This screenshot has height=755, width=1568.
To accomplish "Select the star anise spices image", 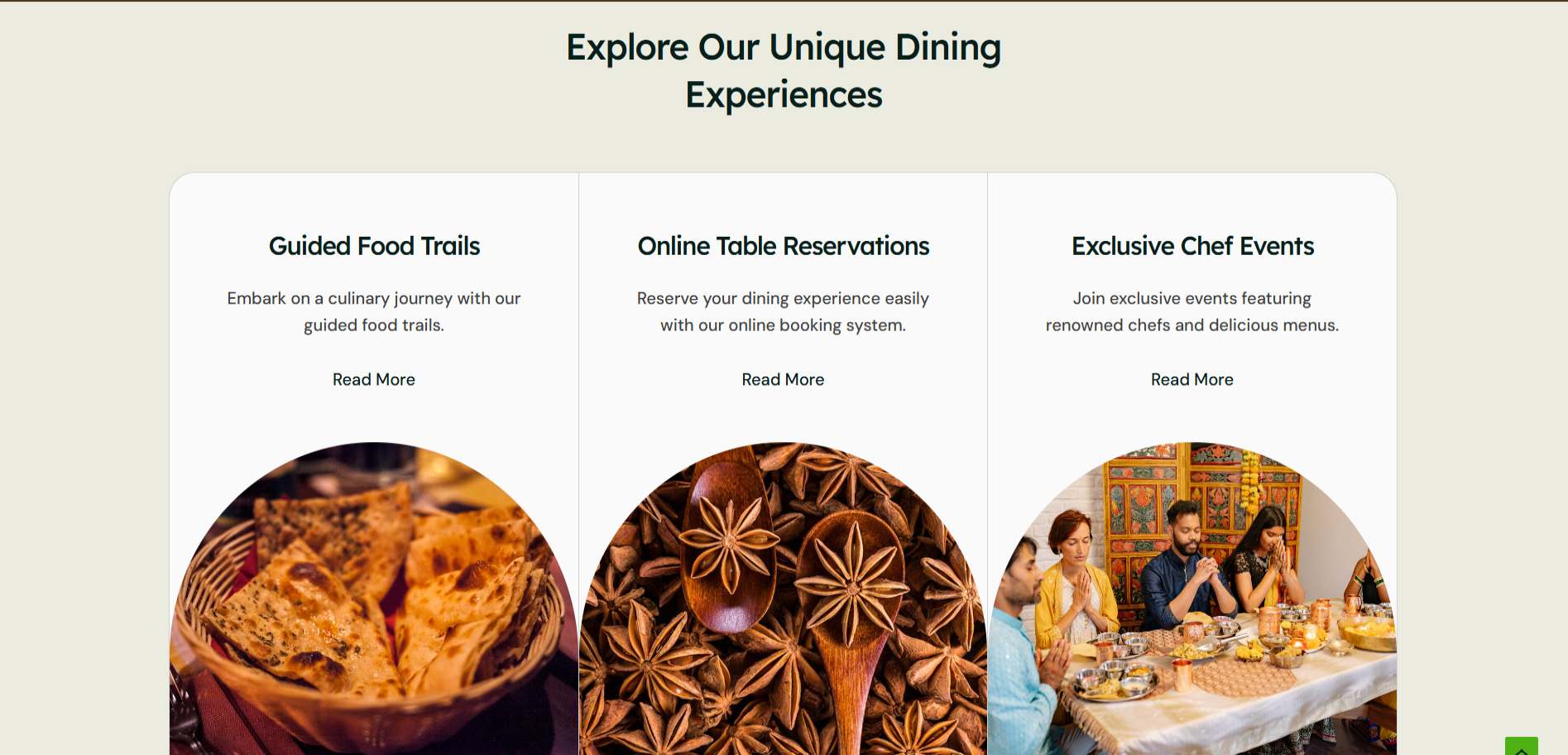I will pos(783,599).
